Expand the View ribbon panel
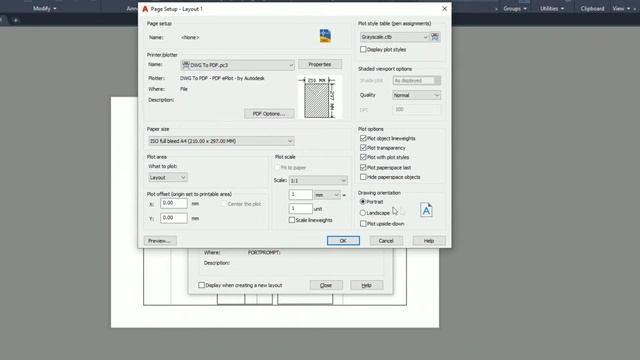Viewport: 640px width, 360px height. coord(621,8)
